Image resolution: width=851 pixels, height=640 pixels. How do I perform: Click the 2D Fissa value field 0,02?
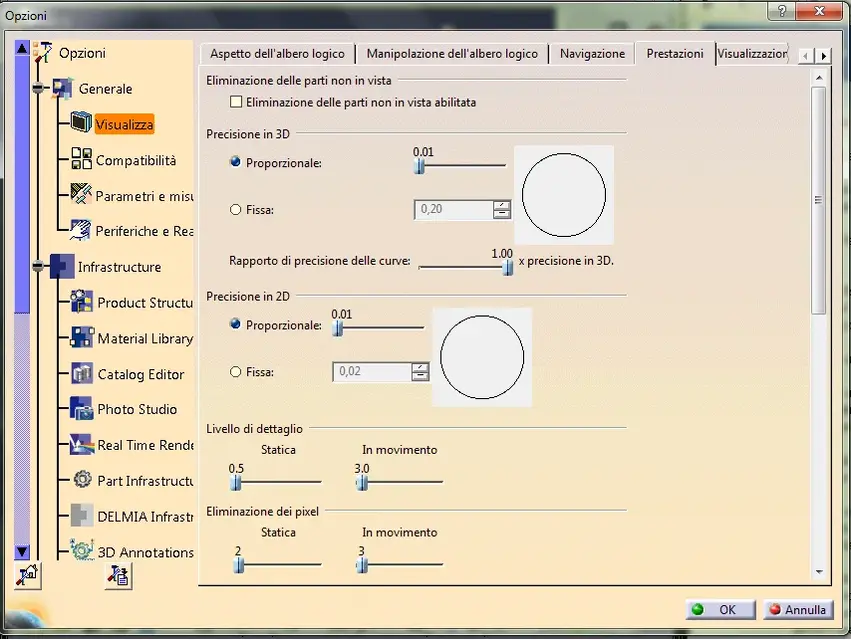click(x=372, y=372)
